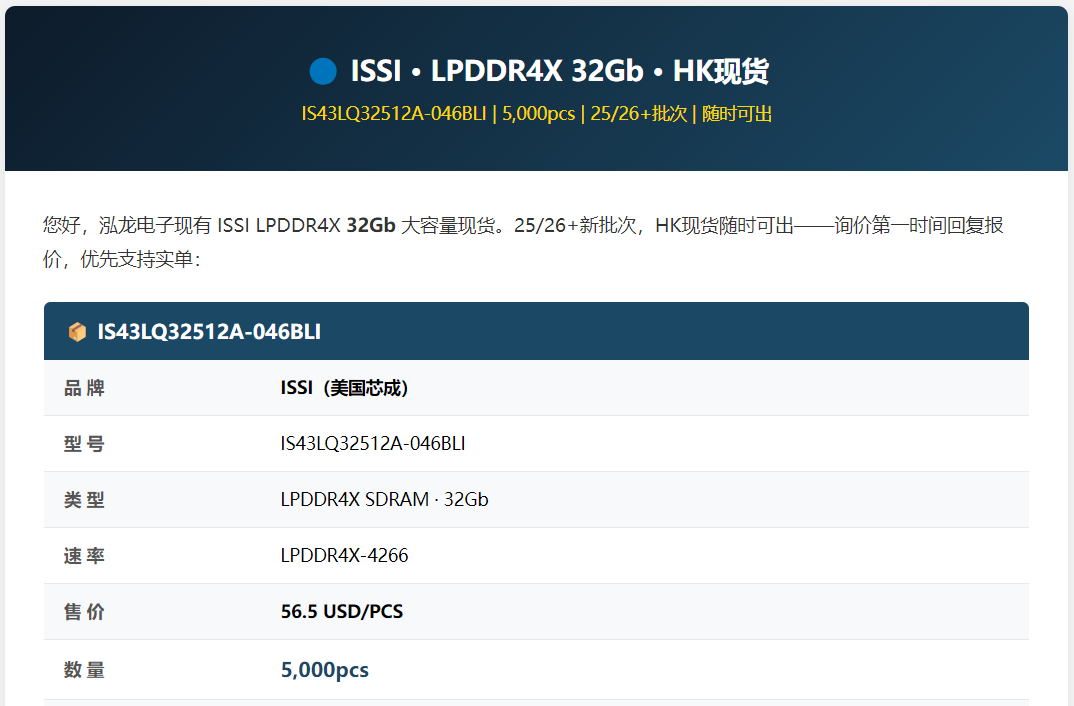Select the quantity value 5,000pcs in table

click(325, 670)
